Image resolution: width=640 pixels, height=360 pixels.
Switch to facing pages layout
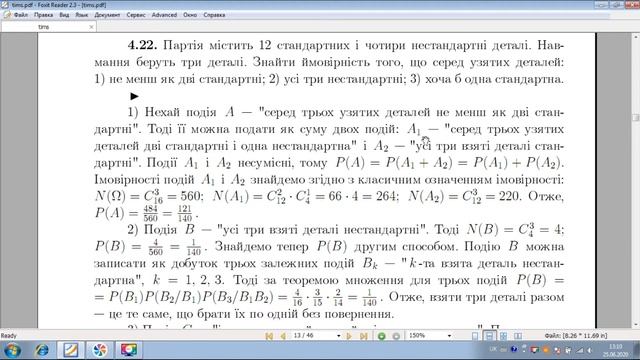pyautogui.click(x=518, y=336)
